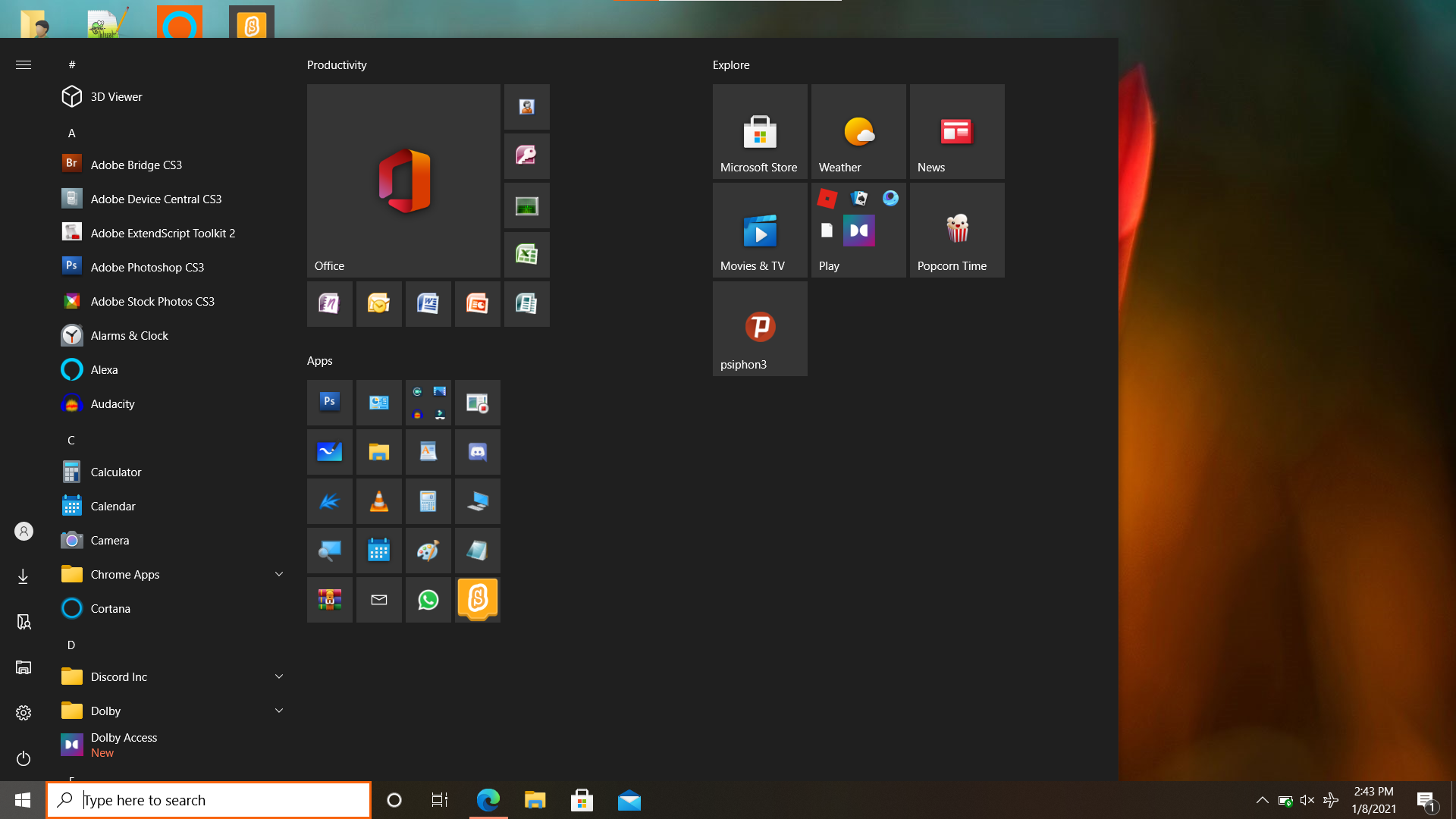Open the notification Action Center

1426,800
